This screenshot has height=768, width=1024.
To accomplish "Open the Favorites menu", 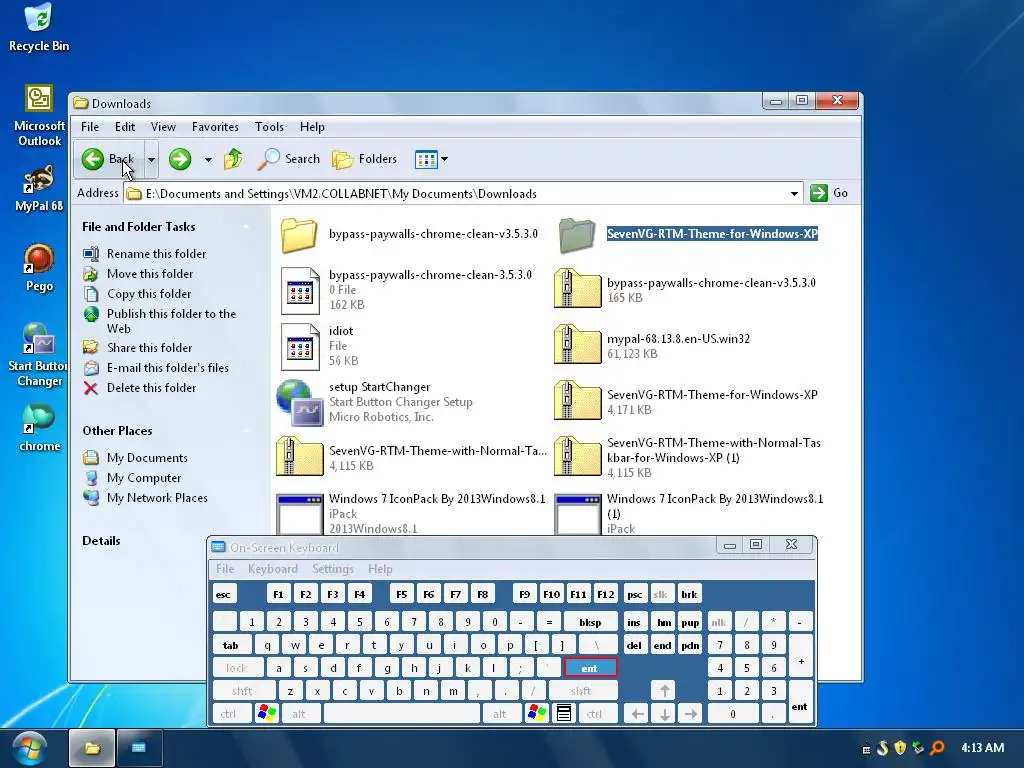I will point(215,127).
